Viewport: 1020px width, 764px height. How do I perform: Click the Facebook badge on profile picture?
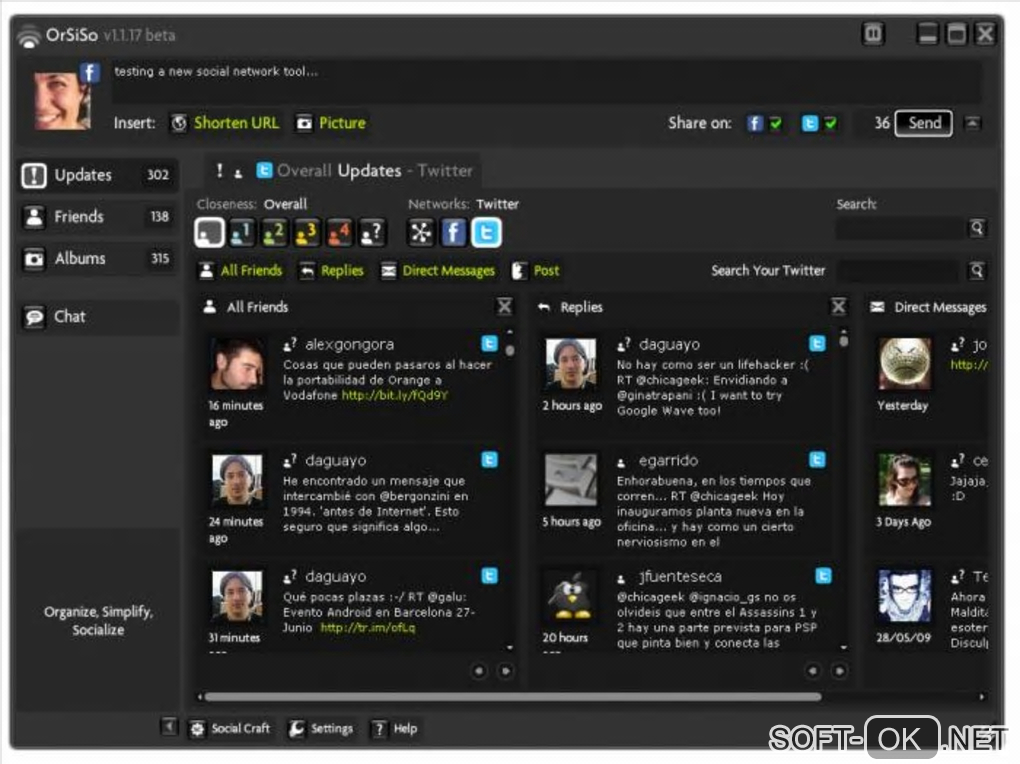90,72
